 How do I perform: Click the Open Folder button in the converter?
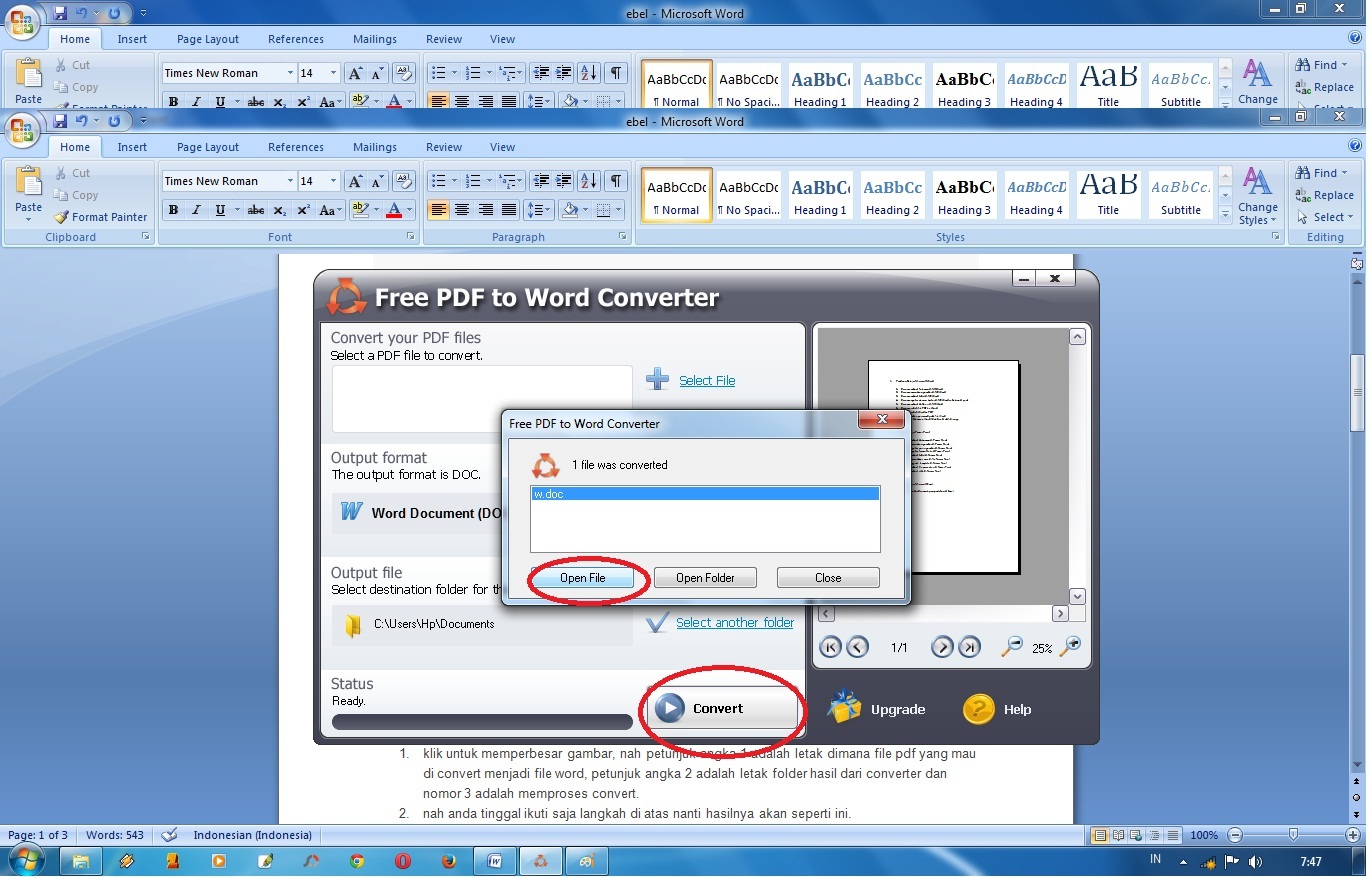[706, 577]
